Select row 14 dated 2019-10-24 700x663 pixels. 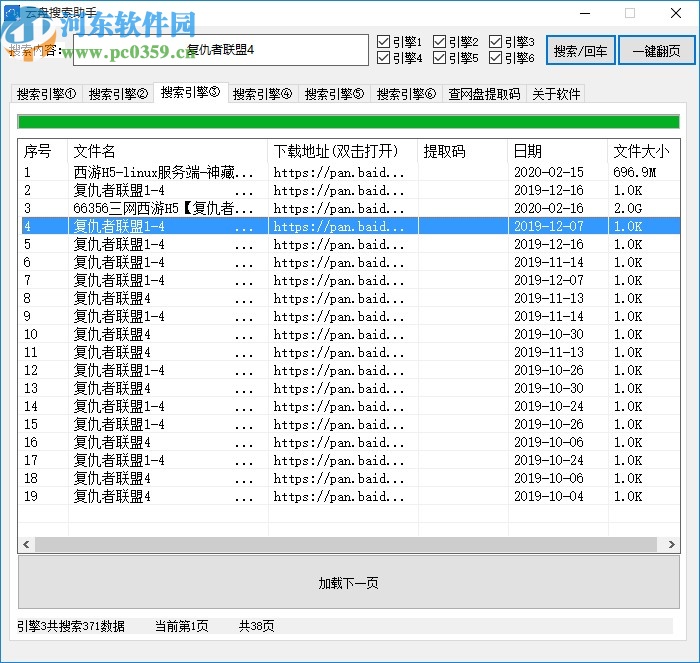(349, 406)
